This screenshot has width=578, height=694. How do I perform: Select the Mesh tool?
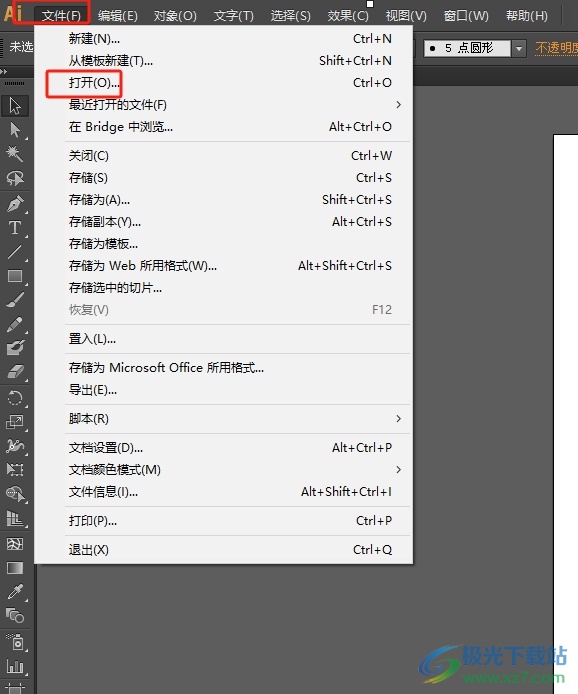[x=15, y=544]
